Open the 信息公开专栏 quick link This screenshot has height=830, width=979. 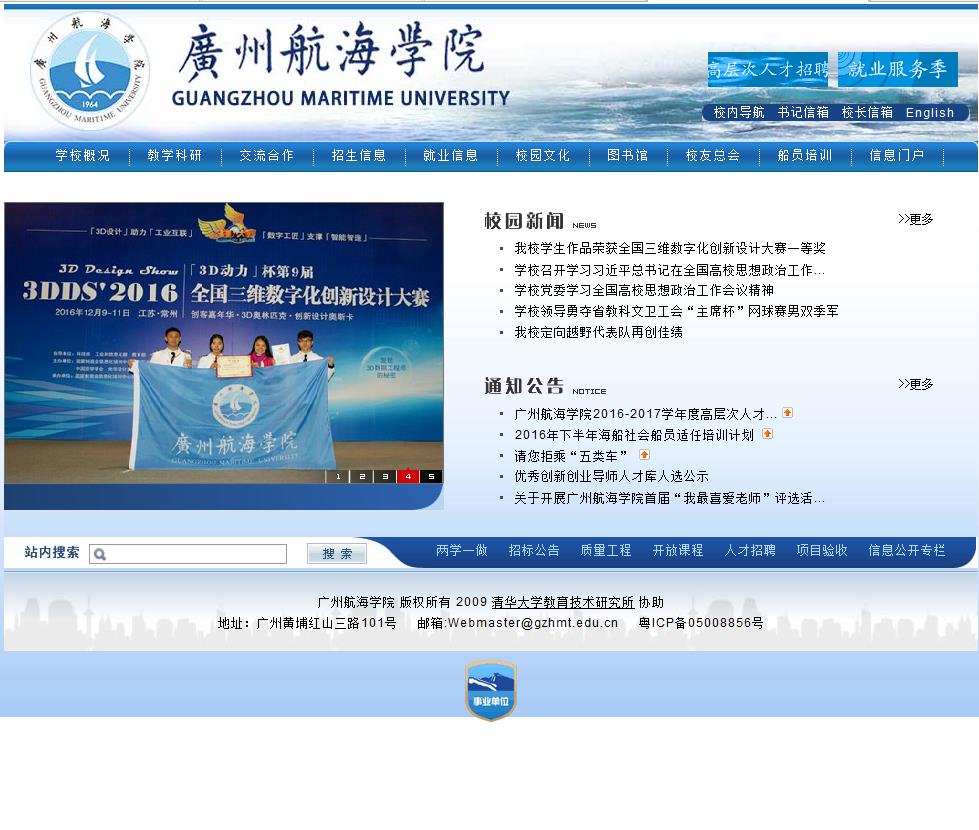(x=907, y=550)
